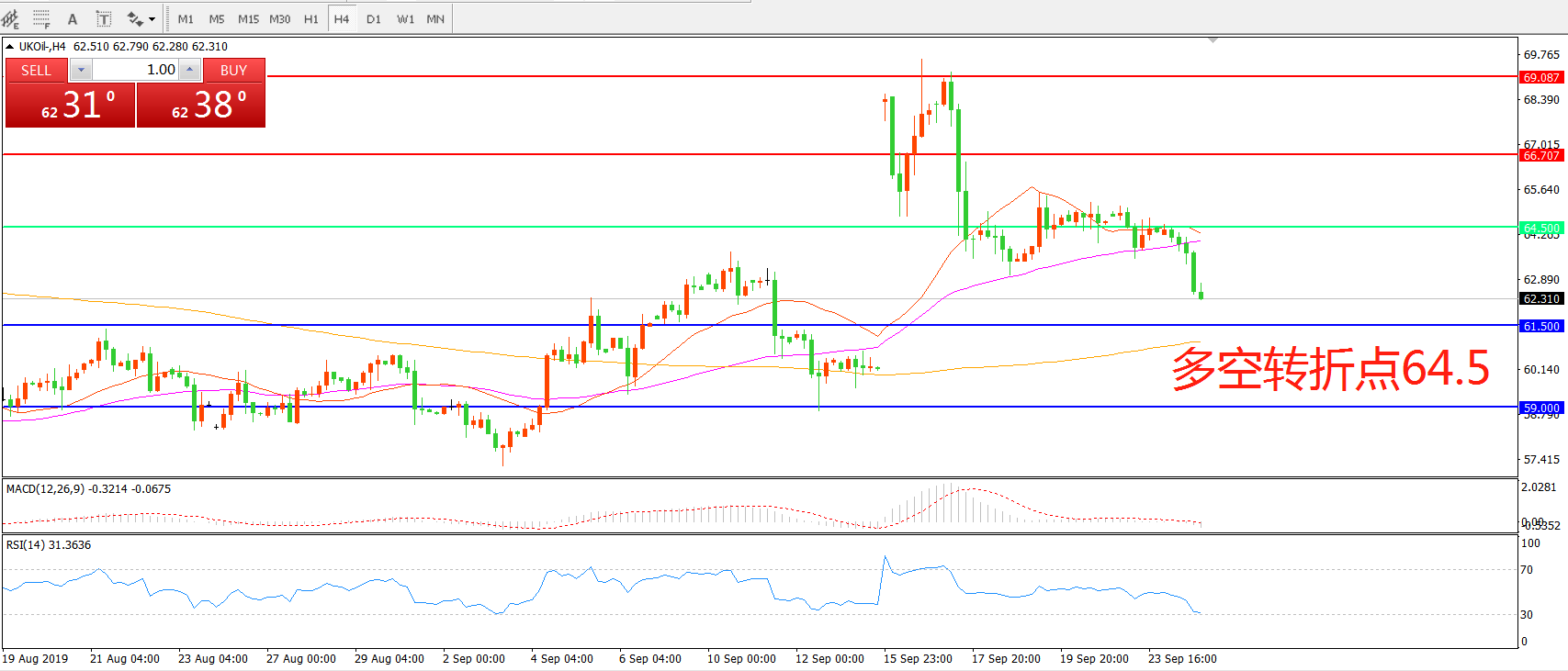Click the 69.087 red resistance price label
Image resolution: width=1568 pixels, height=671 pixels.
pos(1540,78)
